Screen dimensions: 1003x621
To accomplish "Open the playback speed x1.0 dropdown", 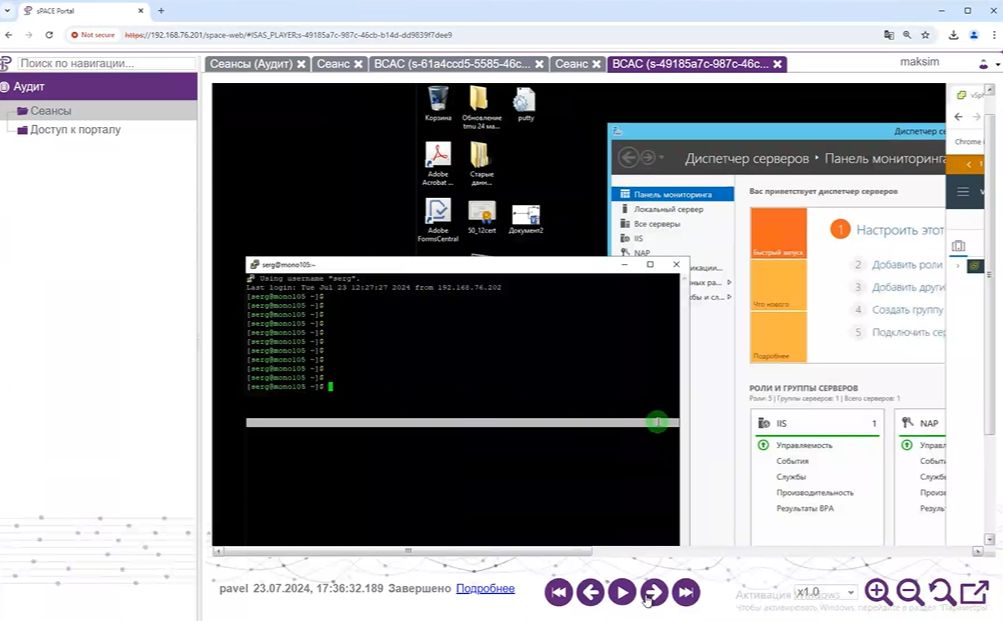I will pos(826,592).
